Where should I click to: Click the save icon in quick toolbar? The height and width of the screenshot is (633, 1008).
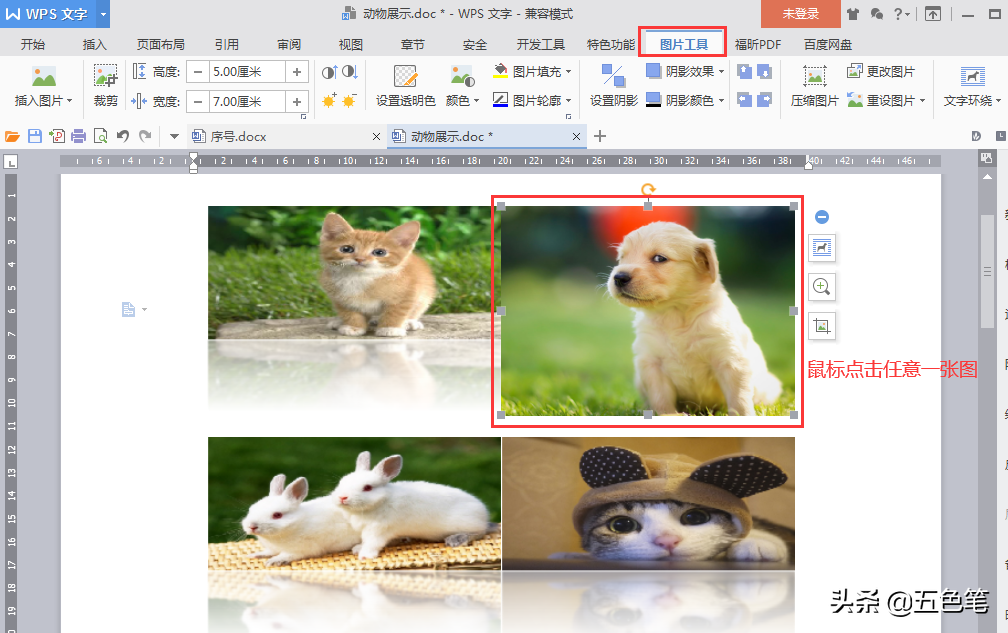click(x=35, y=136)
